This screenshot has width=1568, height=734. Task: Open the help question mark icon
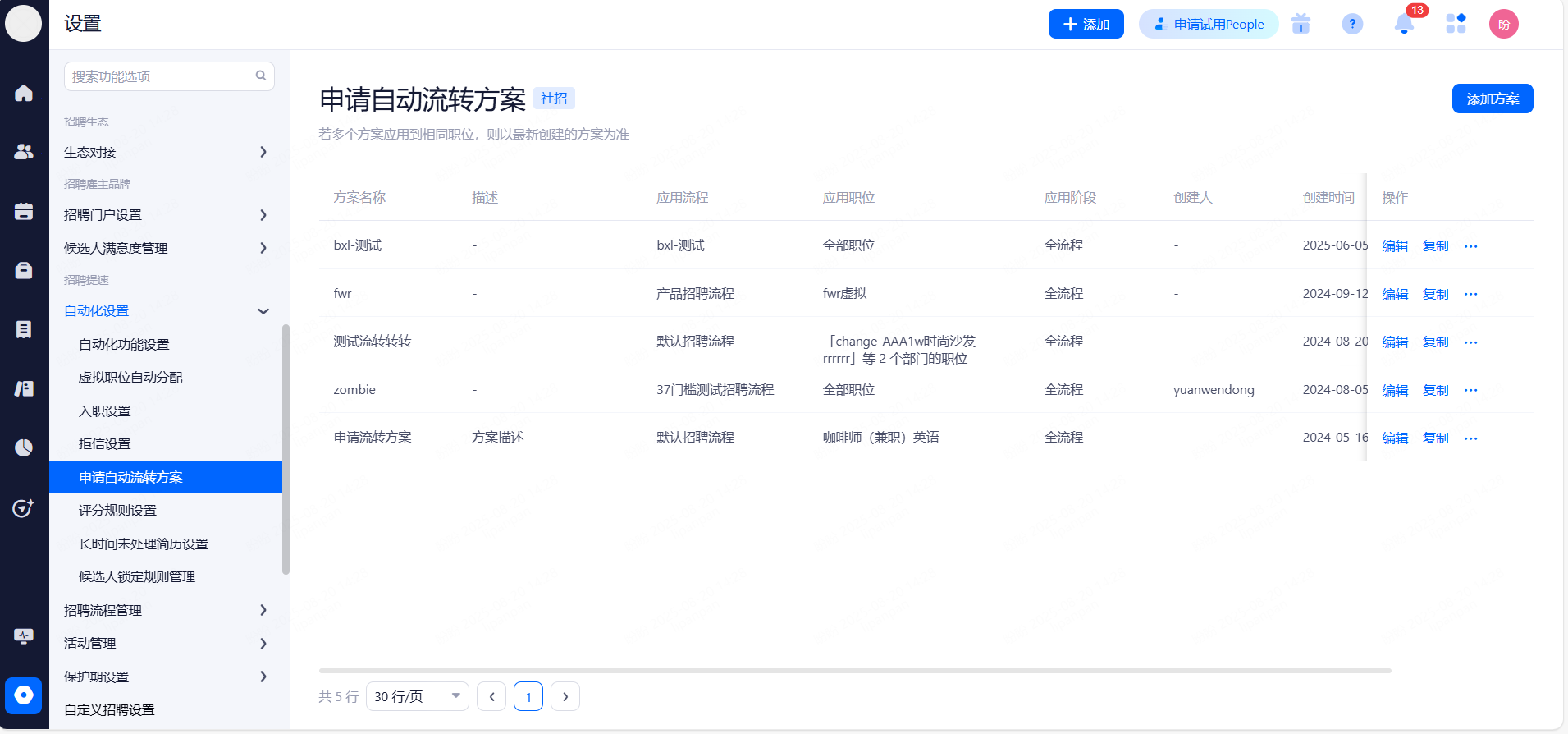[x=1352, y=25]
